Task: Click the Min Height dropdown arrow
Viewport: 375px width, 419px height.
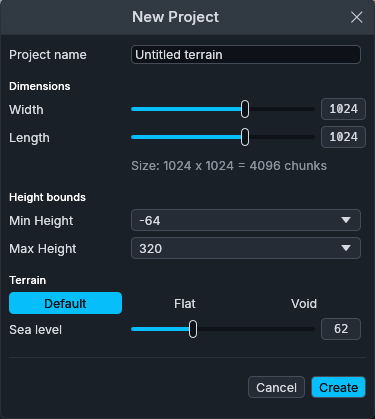Action: tap(346, 220)
